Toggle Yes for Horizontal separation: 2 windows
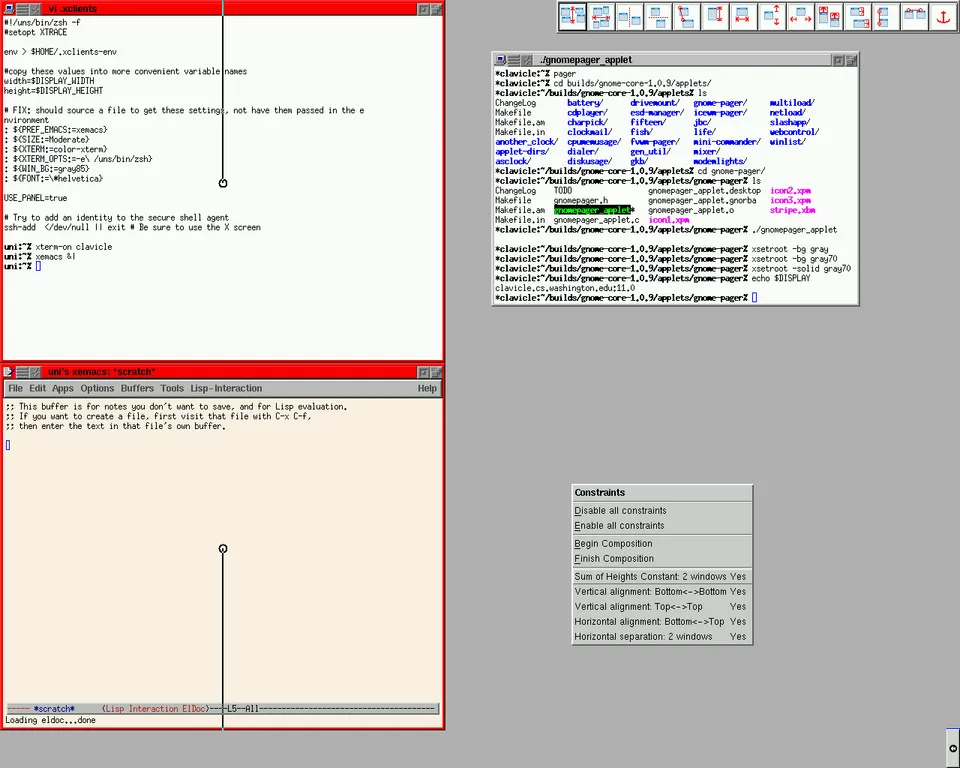Image resolution: width=960 pixels, height=768 pixels. pos(738,636)
